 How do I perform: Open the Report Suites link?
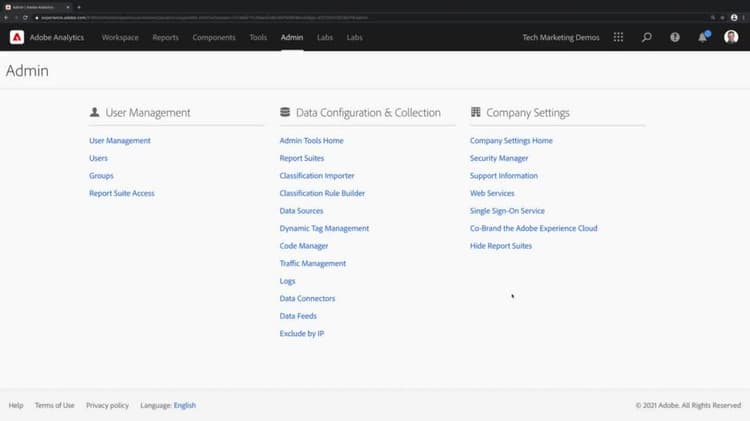pos(302,158)
